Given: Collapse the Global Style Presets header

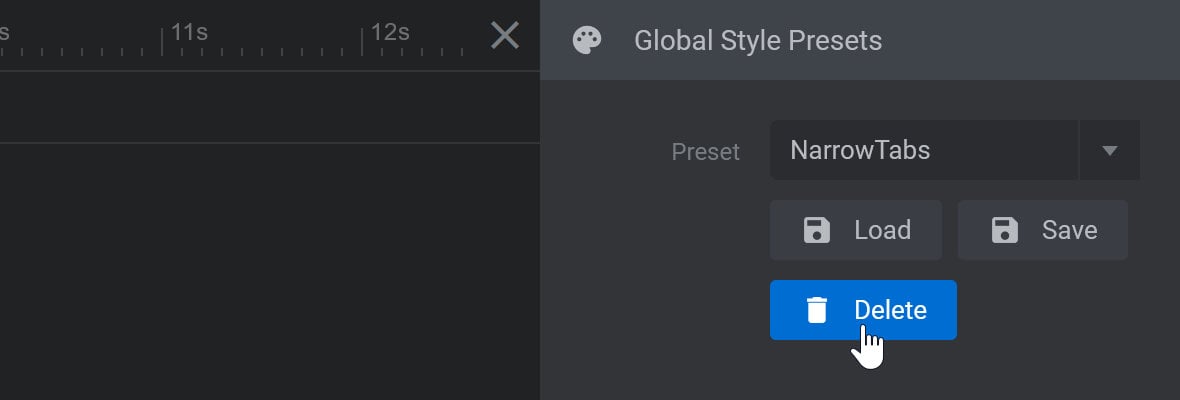Looking at the screenshot, I should point(860,40).
